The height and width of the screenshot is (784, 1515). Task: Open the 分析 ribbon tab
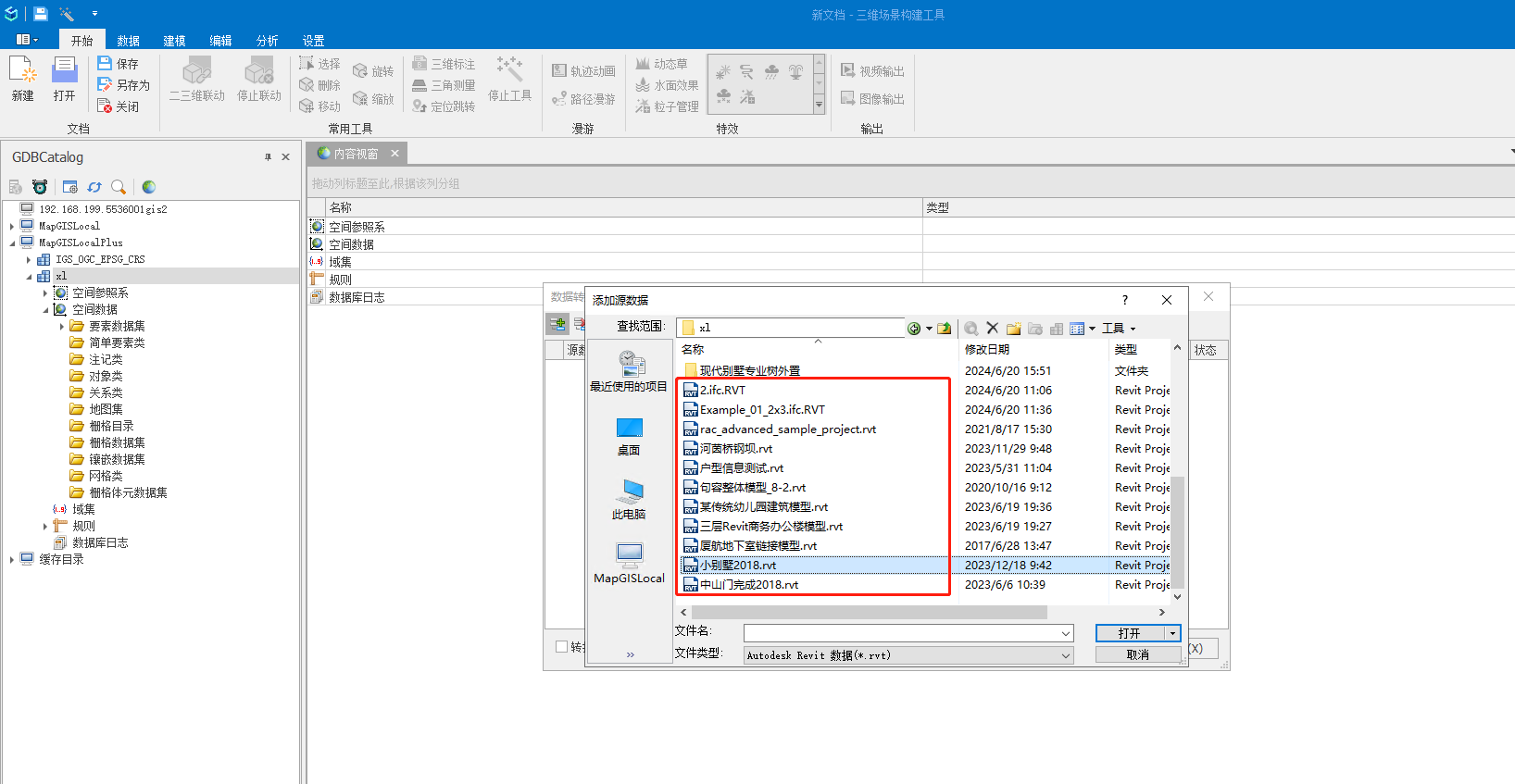pos(267,41)
